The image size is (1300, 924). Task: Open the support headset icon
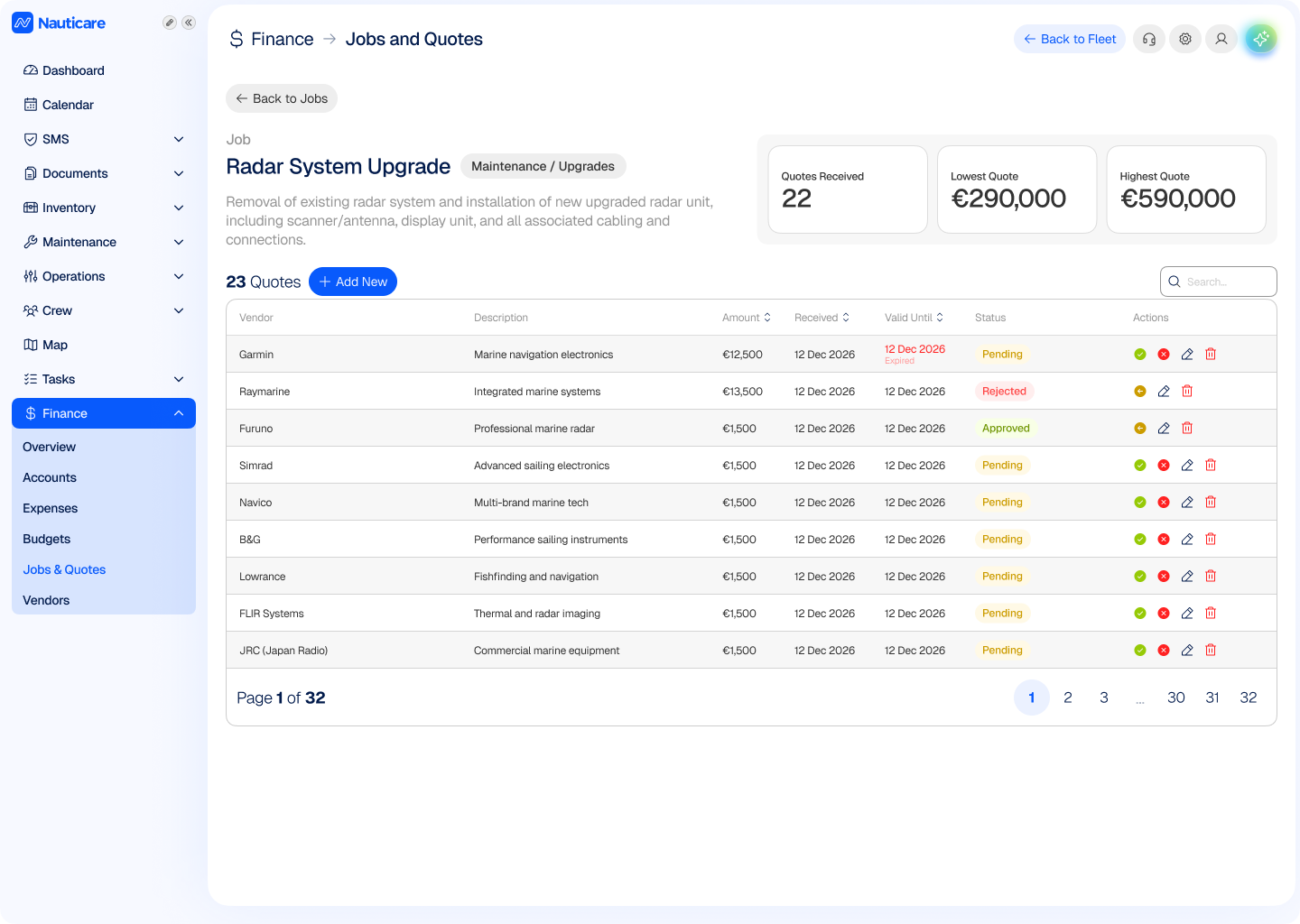pos(1149,39)
